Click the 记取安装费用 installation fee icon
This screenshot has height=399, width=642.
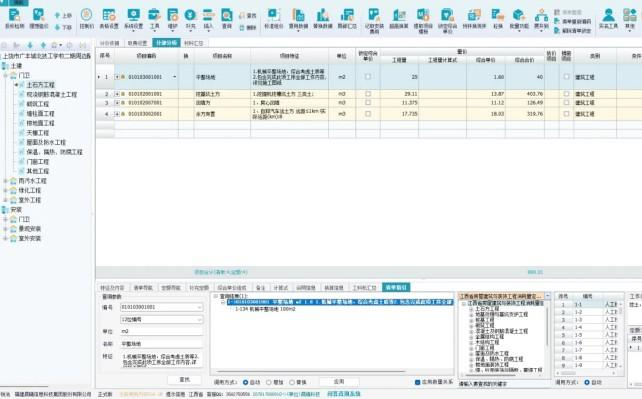pos(374,15)
